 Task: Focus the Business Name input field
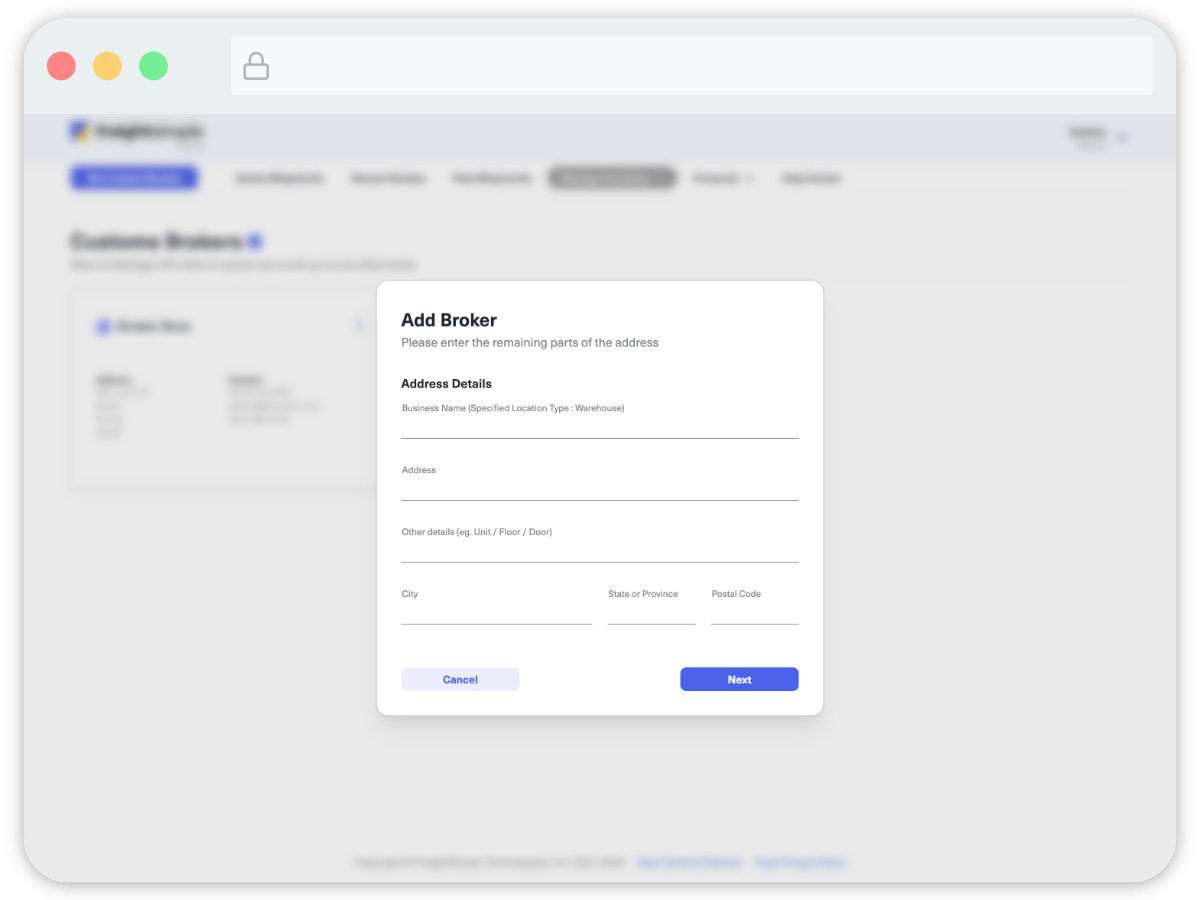tap(600, 427)
